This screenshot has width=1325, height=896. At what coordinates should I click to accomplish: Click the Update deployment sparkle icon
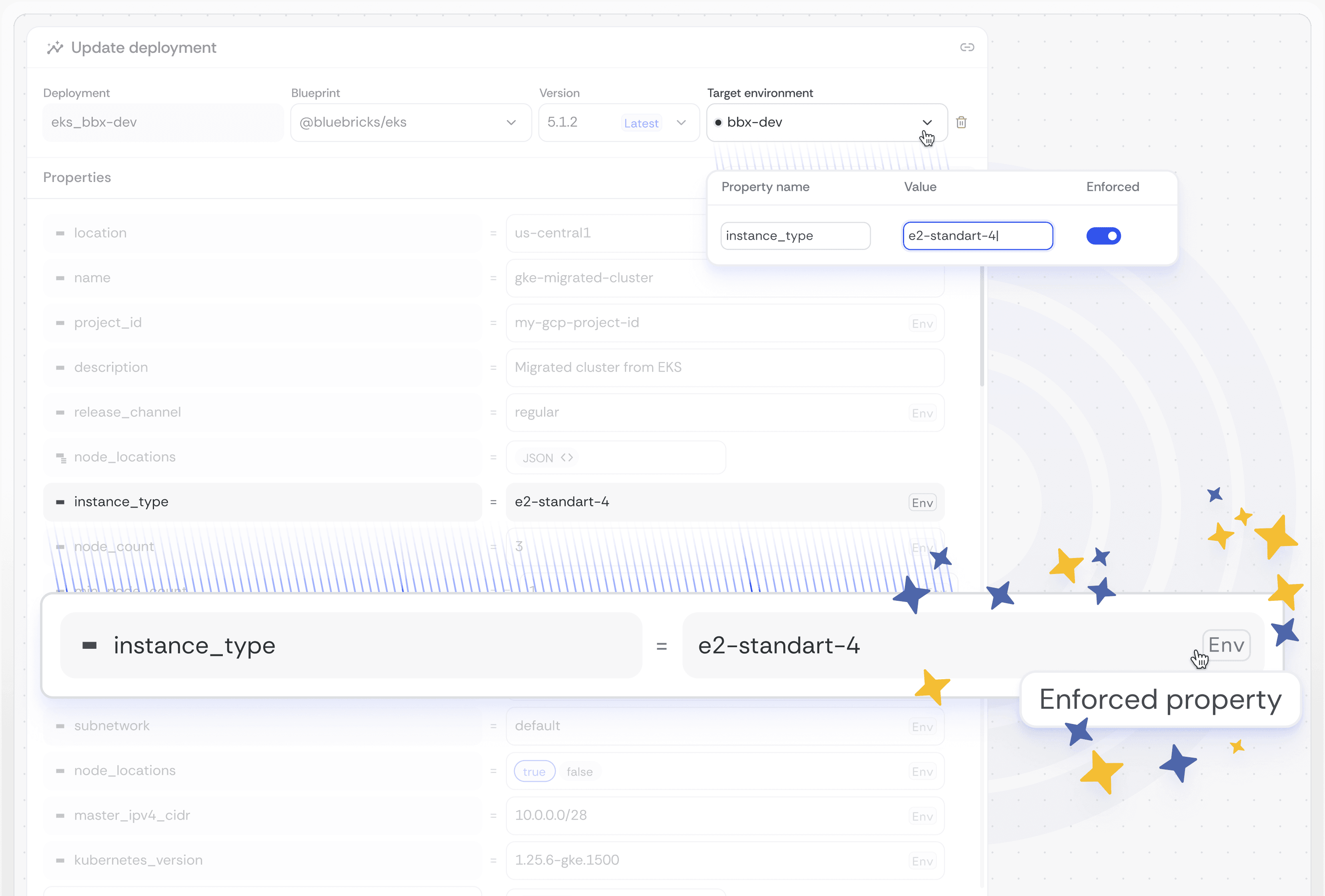(55, 48)
